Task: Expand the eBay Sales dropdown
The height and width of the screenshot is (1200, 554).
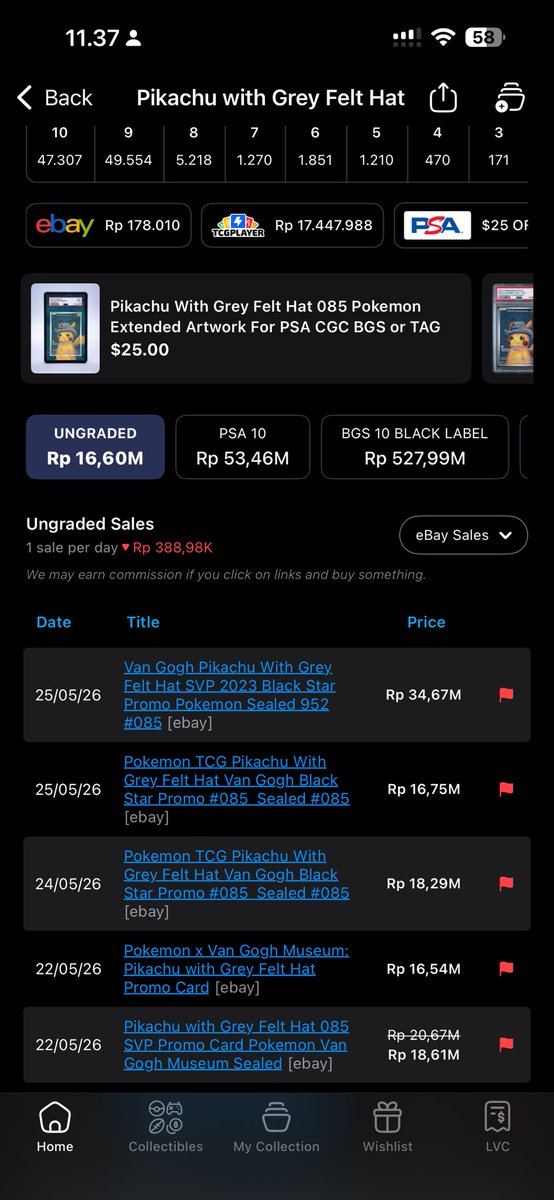Action: [x=464, y=535]
